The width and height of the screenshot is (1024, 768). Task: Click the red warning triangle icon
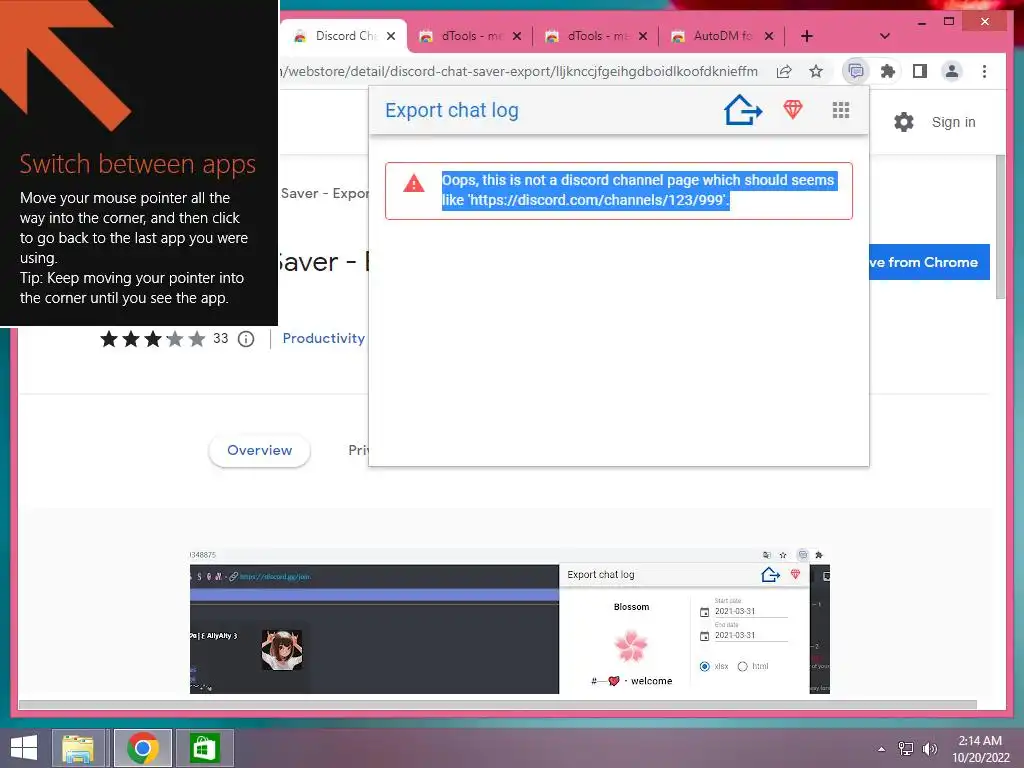pos(413,184)
